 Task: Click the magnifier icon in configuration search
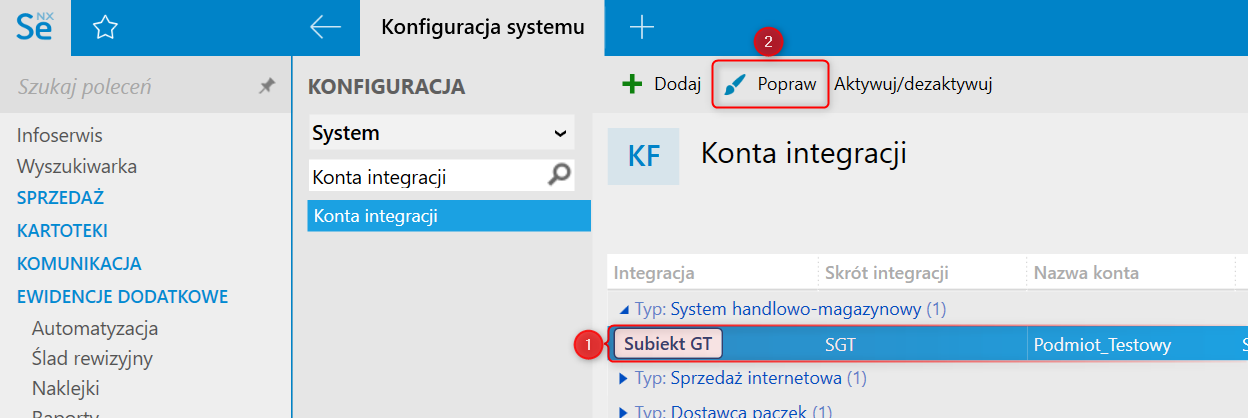[x=561, y=176]
